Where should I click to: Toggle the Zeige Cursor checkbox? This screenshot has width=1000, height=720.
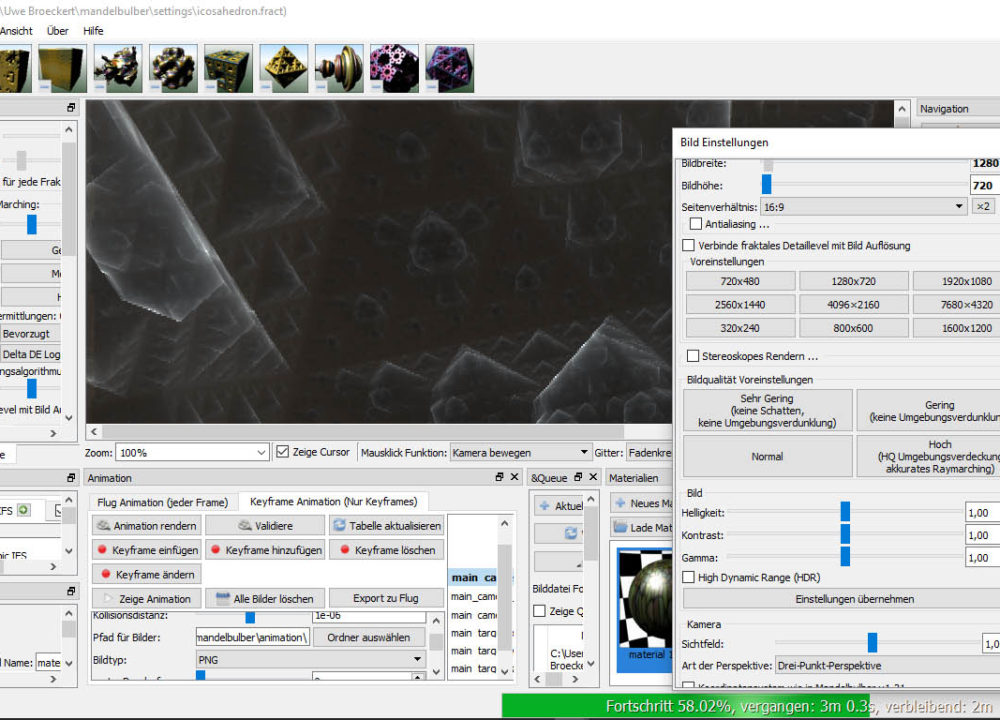(283, 452)
